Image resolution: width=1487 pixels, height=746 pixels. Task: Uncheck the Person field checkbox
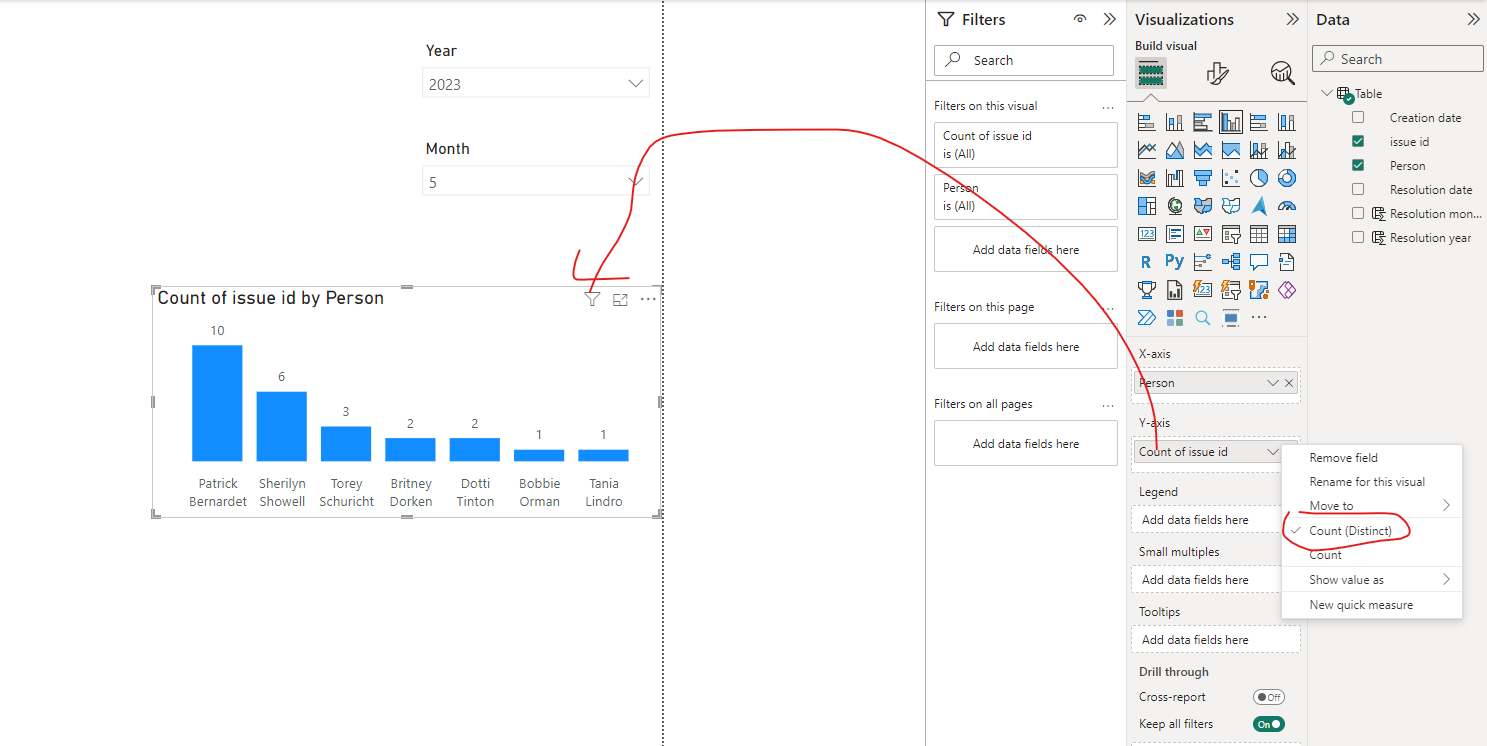click(1358, 166)
